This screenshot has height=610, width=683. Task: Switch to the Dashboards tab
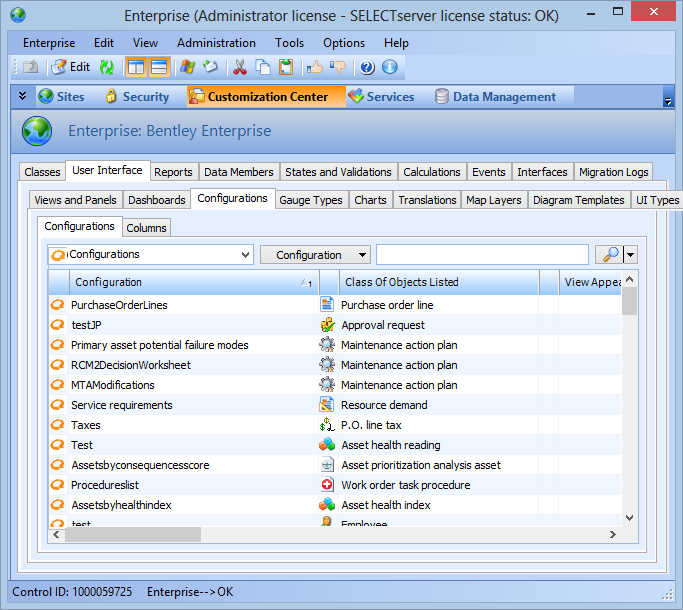(x=157, y=200)
